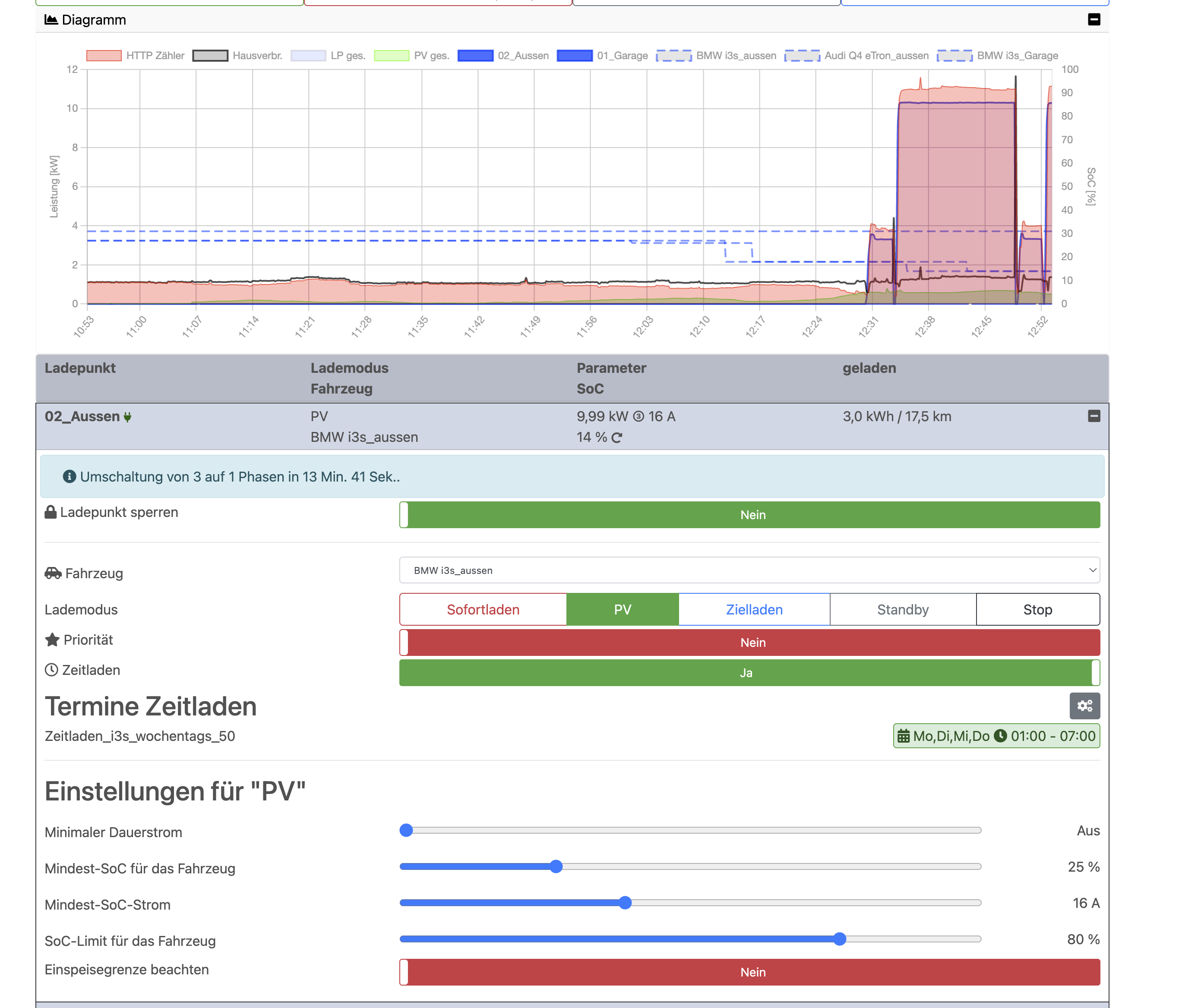Toggle Einspeisegrenze beachten switch
The height and width of the screenshot is (1008, 1182).
click(x=749, y=972)
